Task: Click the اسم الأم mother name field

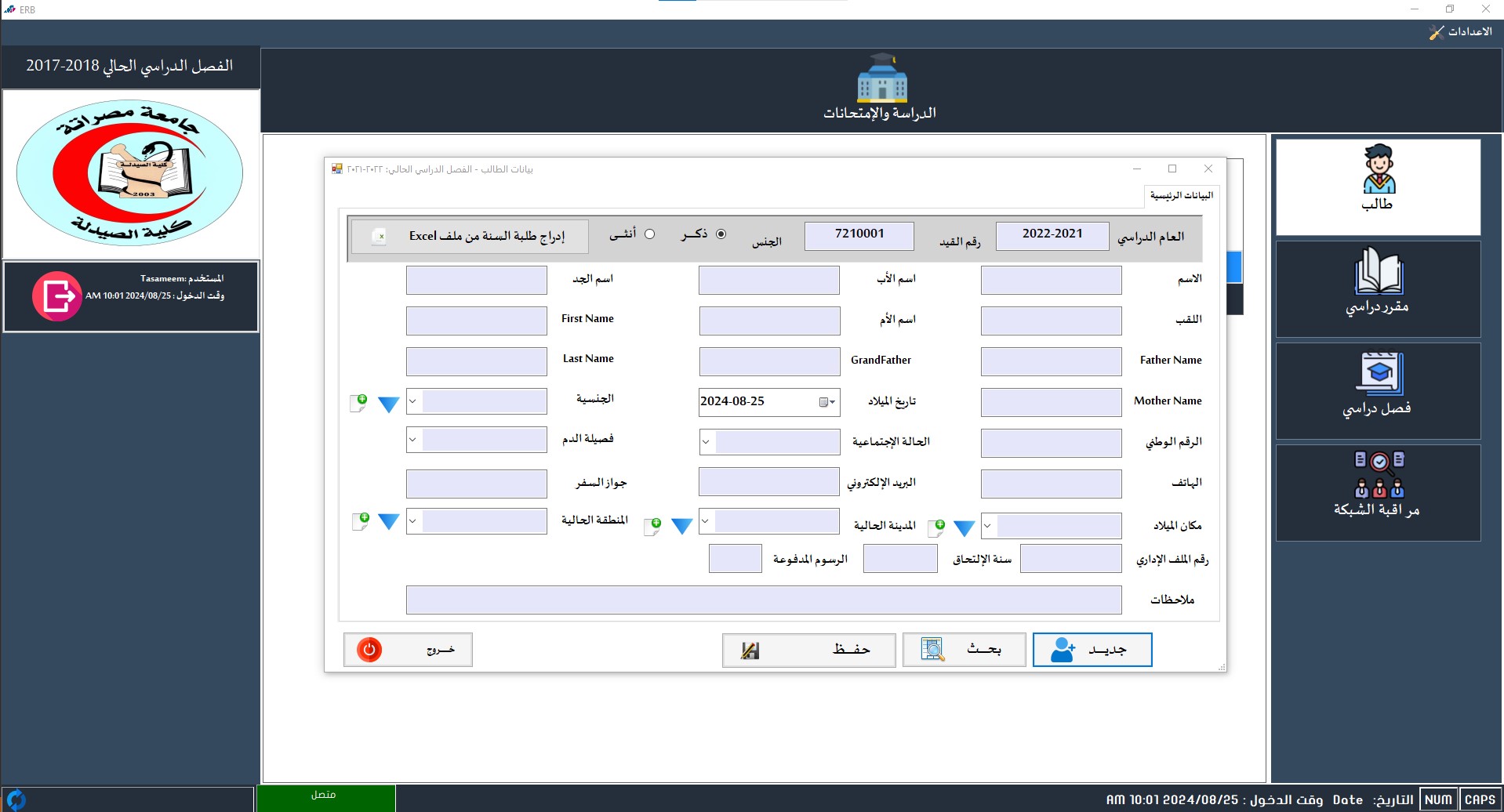Action: tap(769, 321)
